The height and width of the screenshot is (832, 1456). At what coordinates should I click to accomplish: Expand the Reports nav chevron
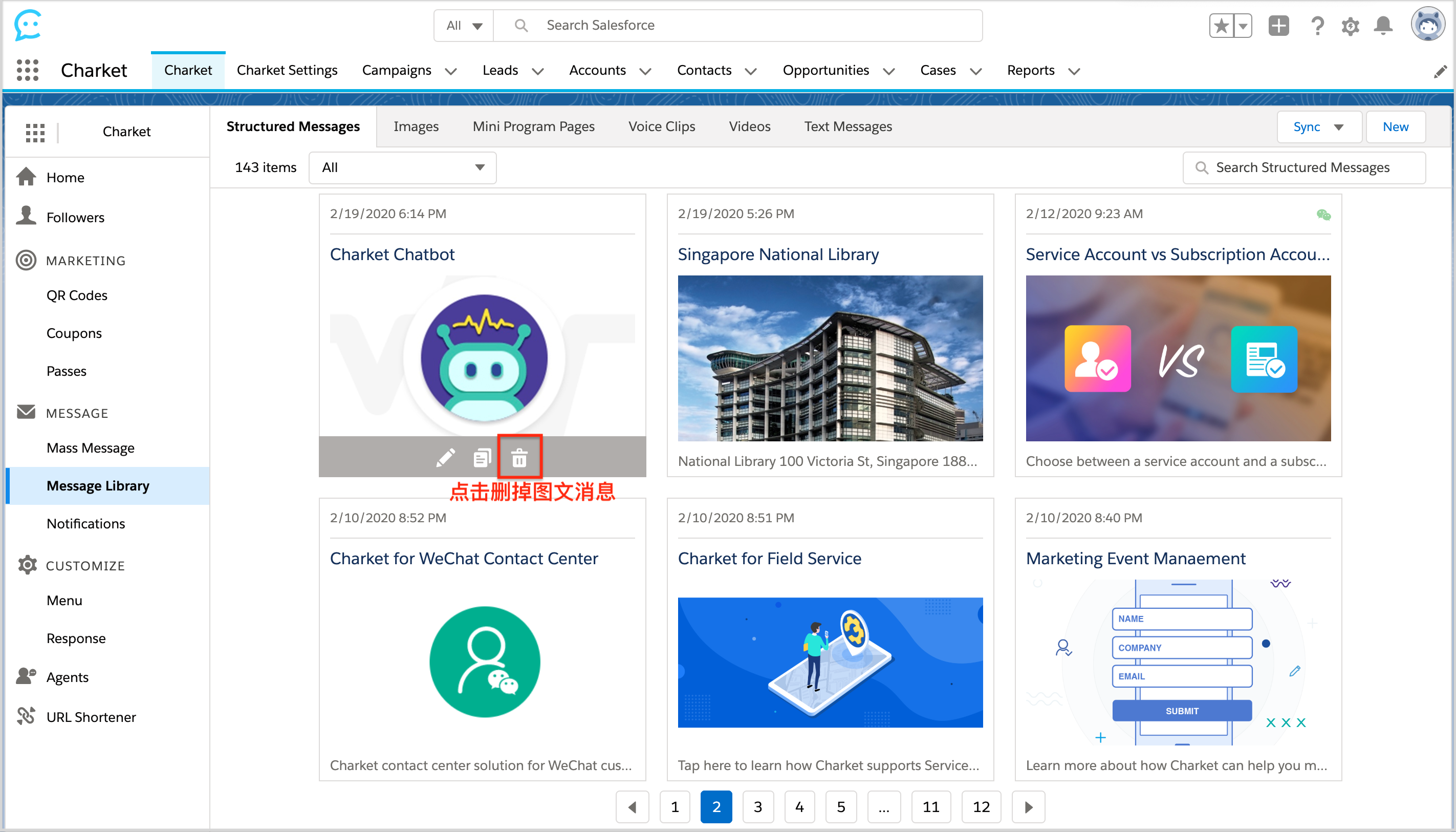(x=1074, y=72)
